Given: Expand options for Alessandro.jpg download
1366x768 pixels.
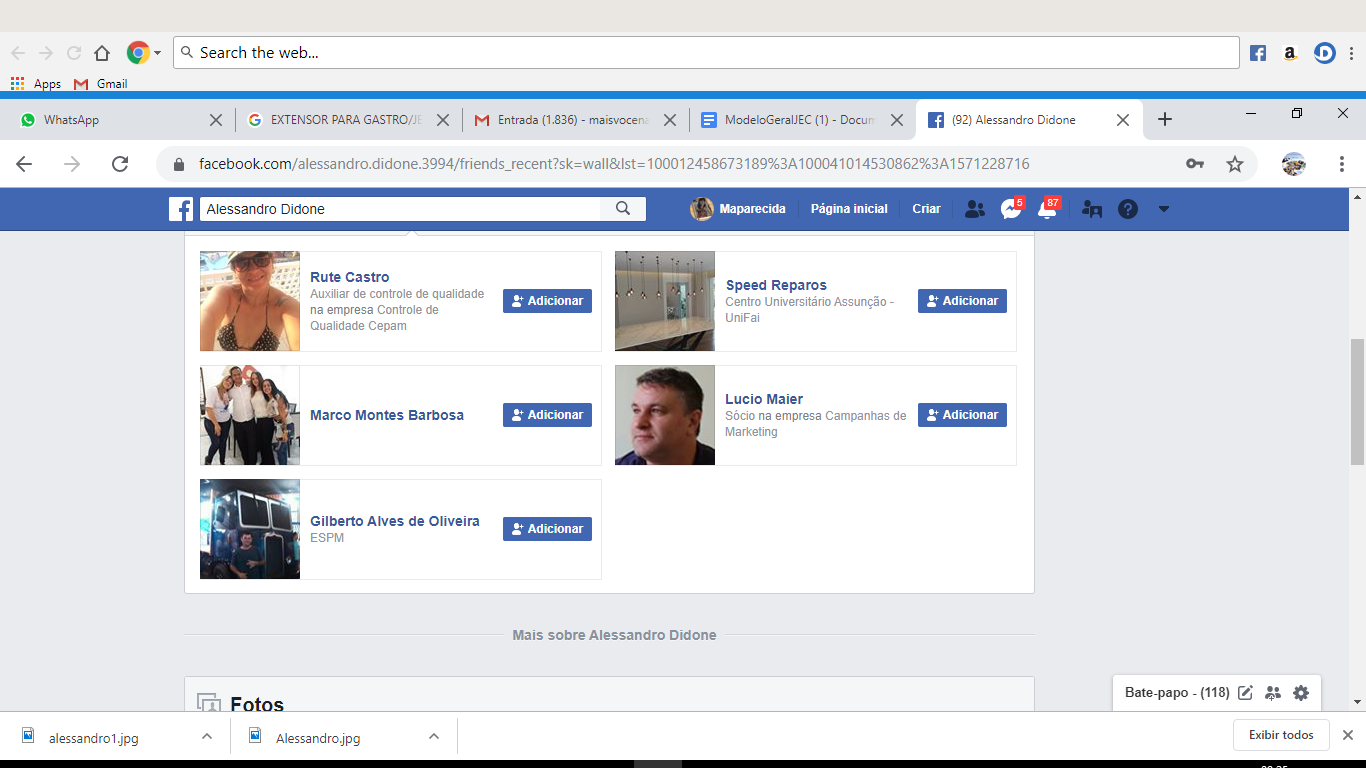Looking at the screenshot, I should tap(434, 736).
